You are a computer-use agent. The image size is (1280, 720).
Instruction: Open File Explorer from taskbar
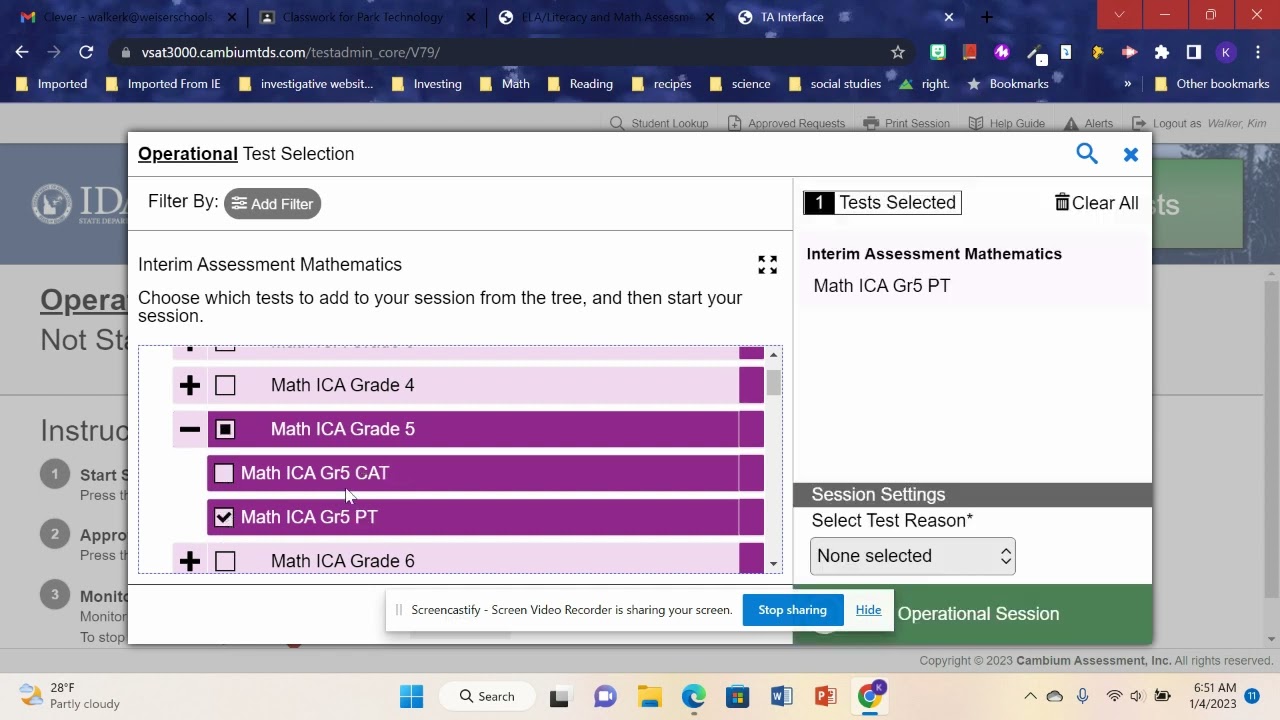click(x=649, y=696)
